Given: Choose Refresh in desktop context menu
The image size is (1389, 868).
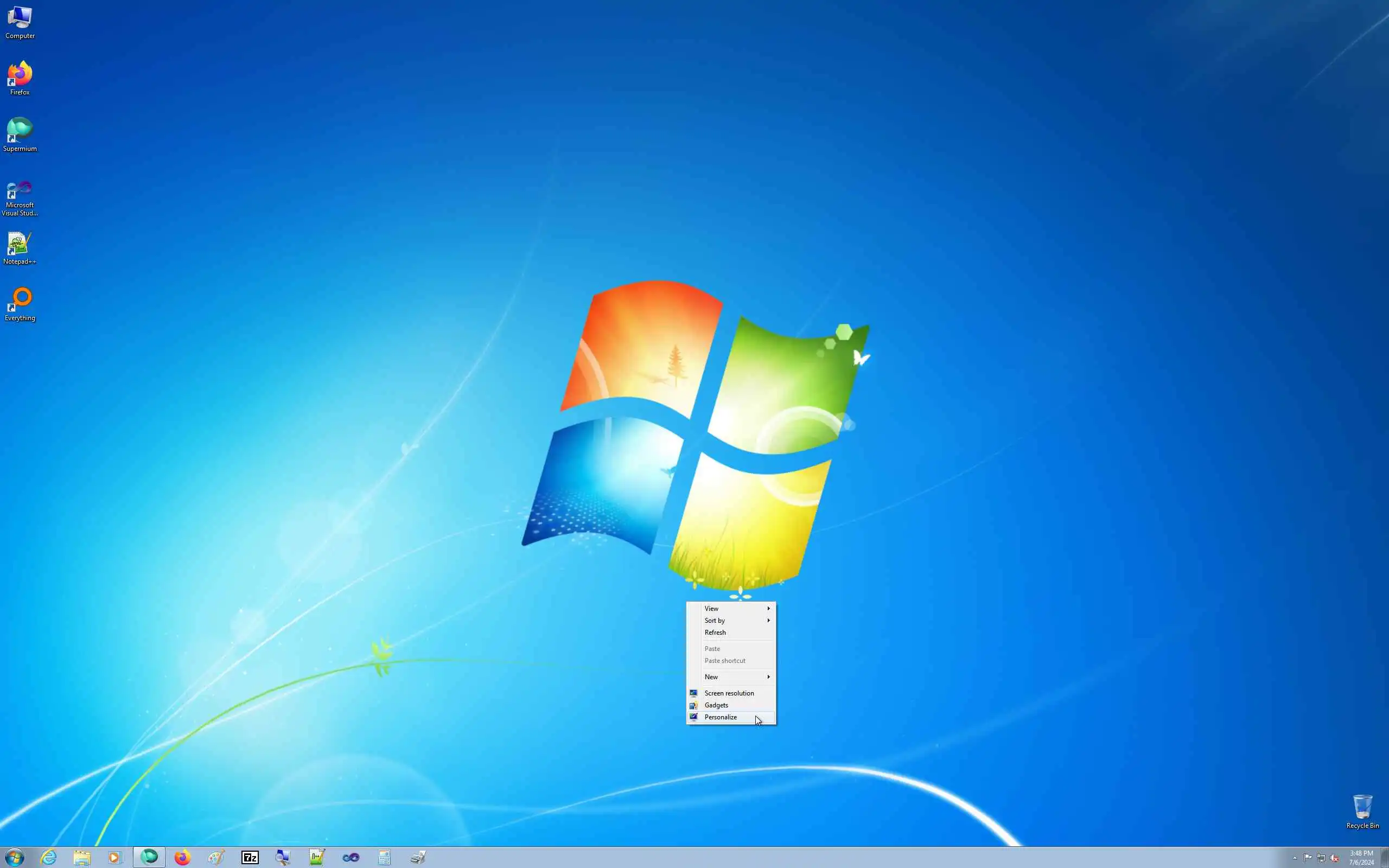Looking at the screenshot, I should [715, 632].
